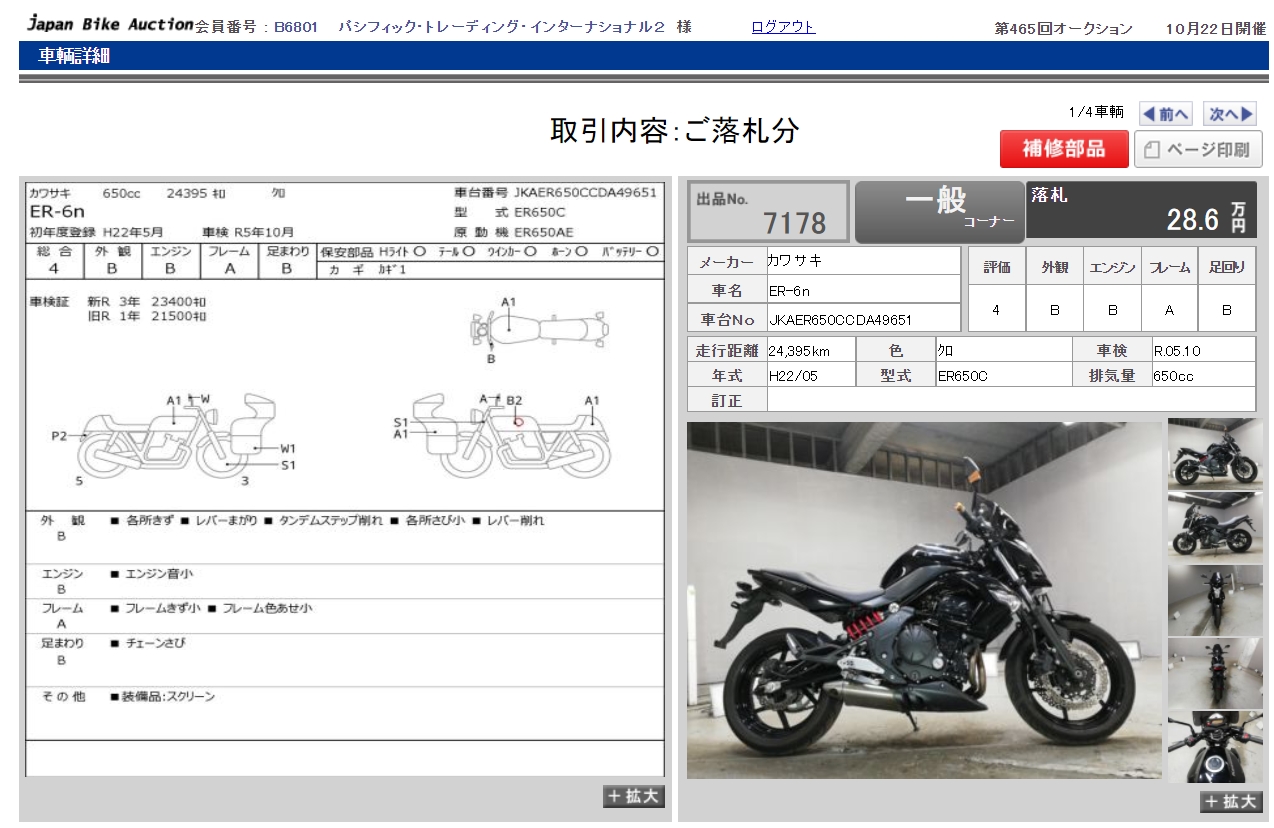Click the B2 damage mark on diagram

click(515, 401)
